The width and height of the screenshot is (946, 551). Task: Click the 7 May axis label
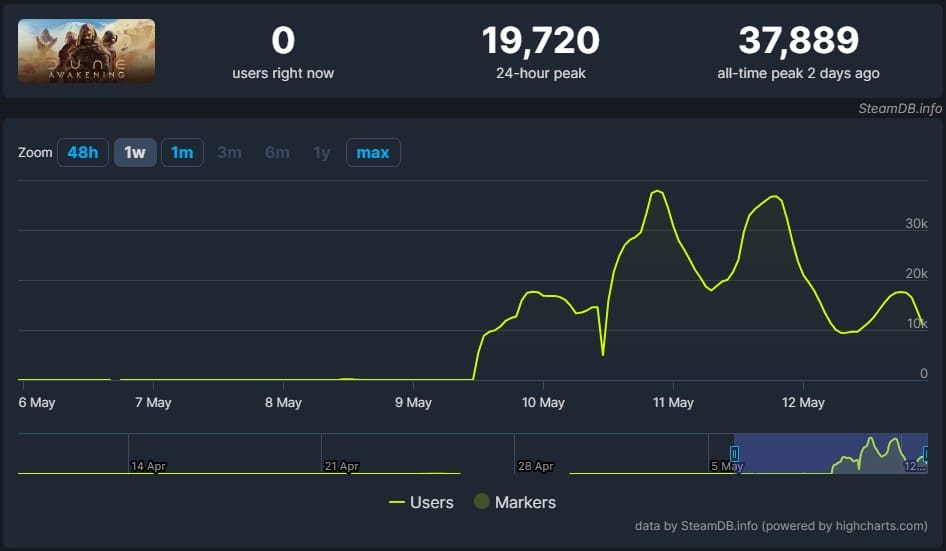click(x=153, y=403)
